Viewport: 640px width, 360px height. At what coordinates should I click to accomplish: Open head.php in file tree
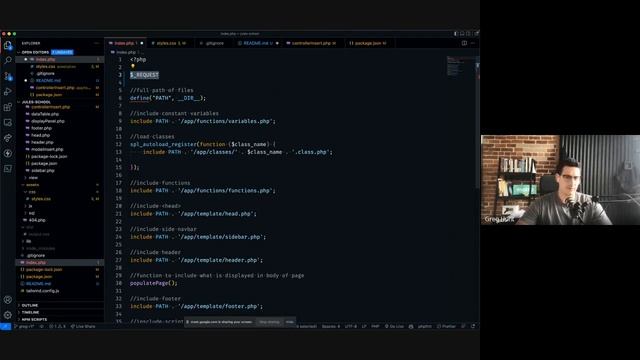40,135
